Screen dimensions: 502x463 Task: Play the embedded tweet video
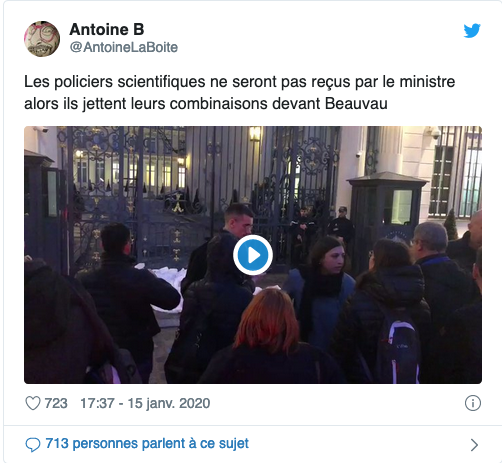[x=253, y=255]
